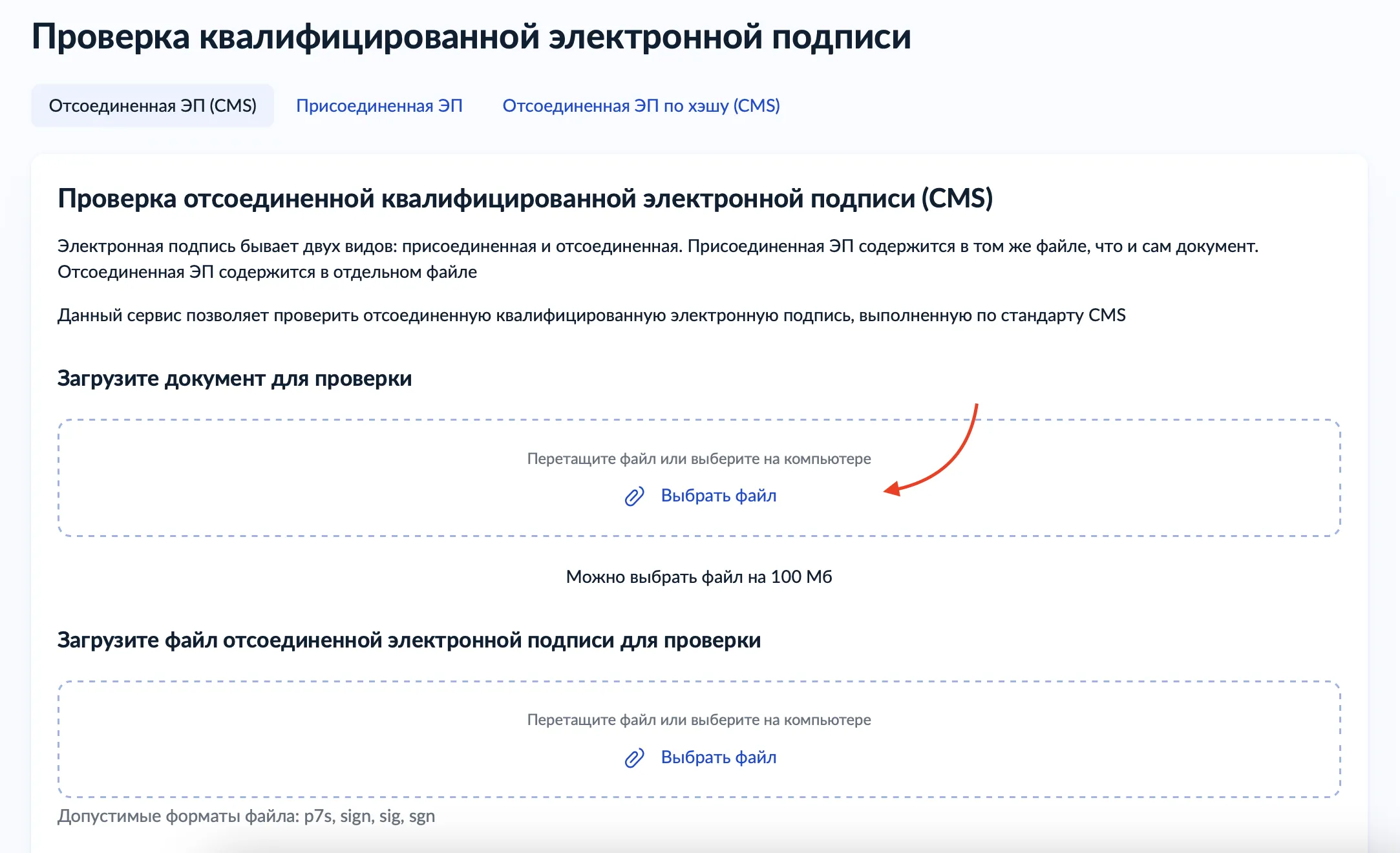Click the 'Загрузите документ для проверки' heading

tap(235, 379)
